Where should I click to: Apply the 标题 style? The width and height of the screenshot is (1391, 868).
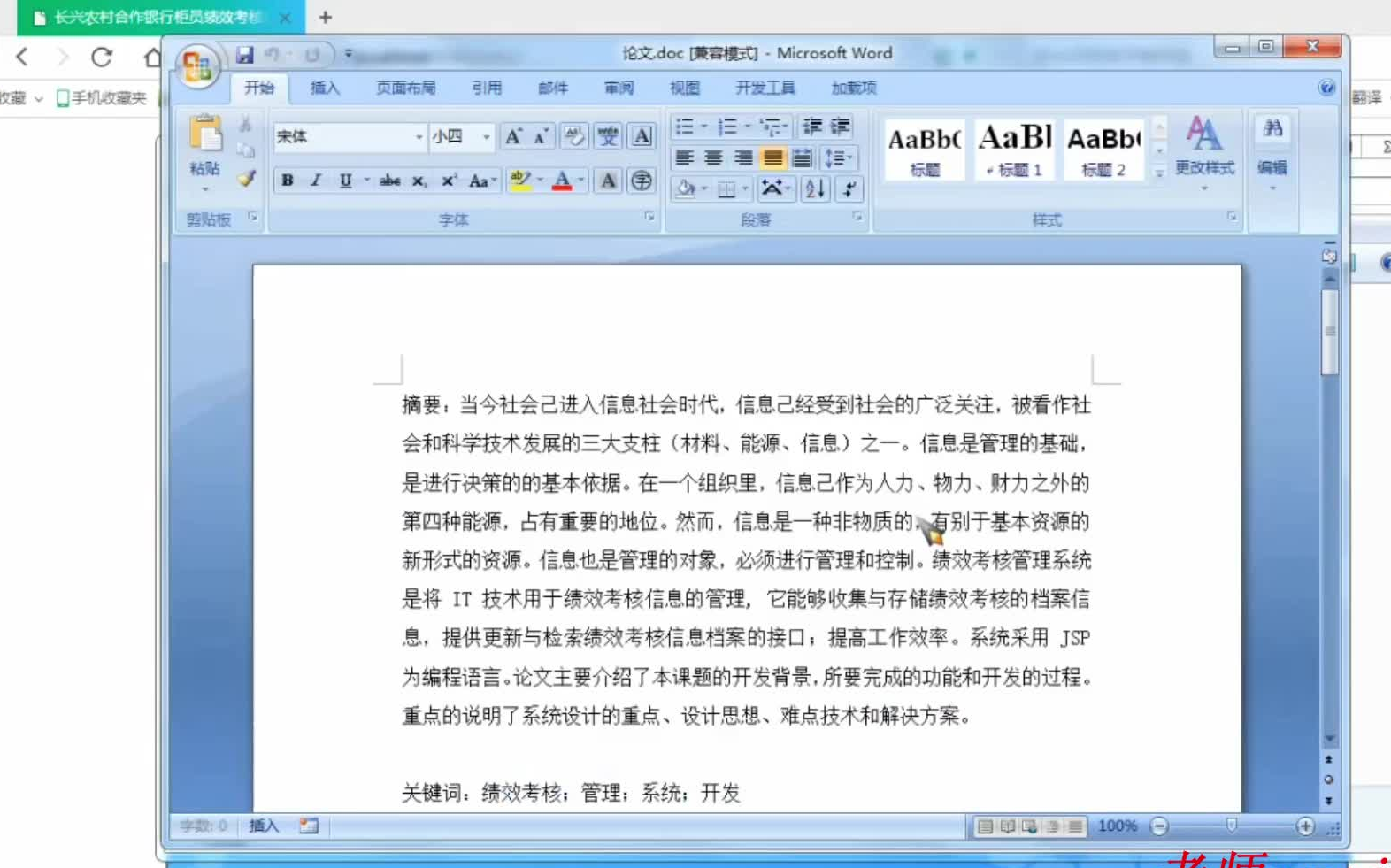(x=925, y=150)
